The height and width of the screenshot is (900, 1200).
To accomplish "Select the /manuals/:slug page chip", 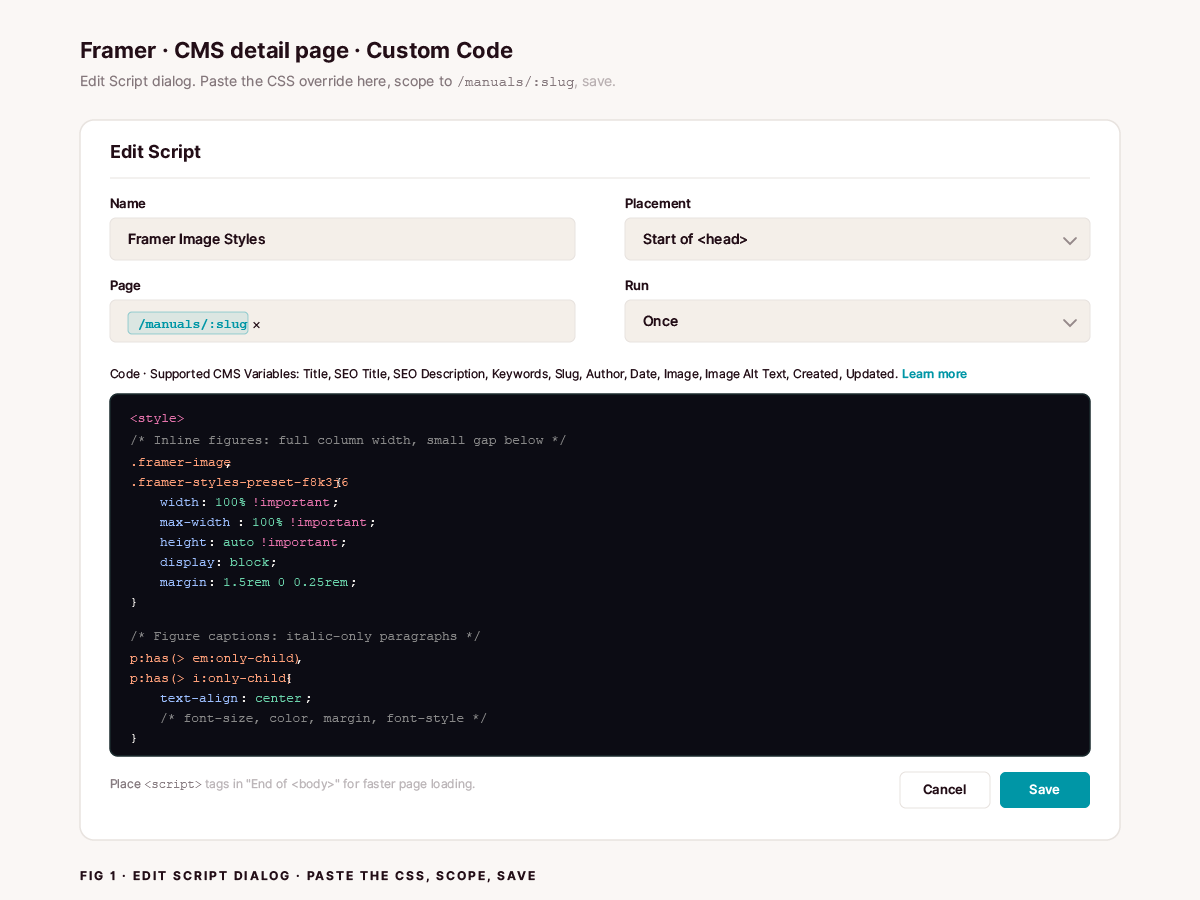I will pyautogui.click(x=188, y=323).
